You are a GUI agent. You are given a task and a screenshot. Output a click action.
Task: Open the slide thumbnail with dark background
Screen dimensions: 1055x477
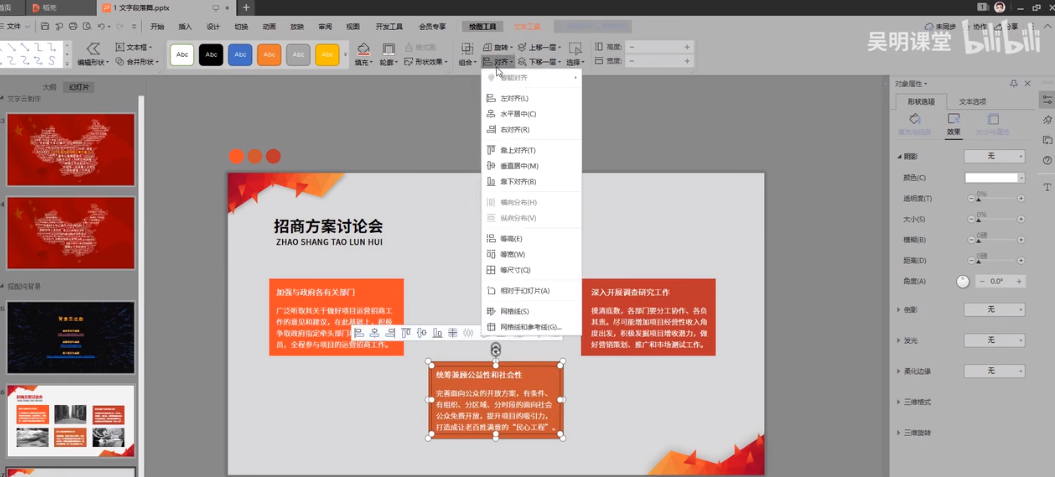coord(71,337)
